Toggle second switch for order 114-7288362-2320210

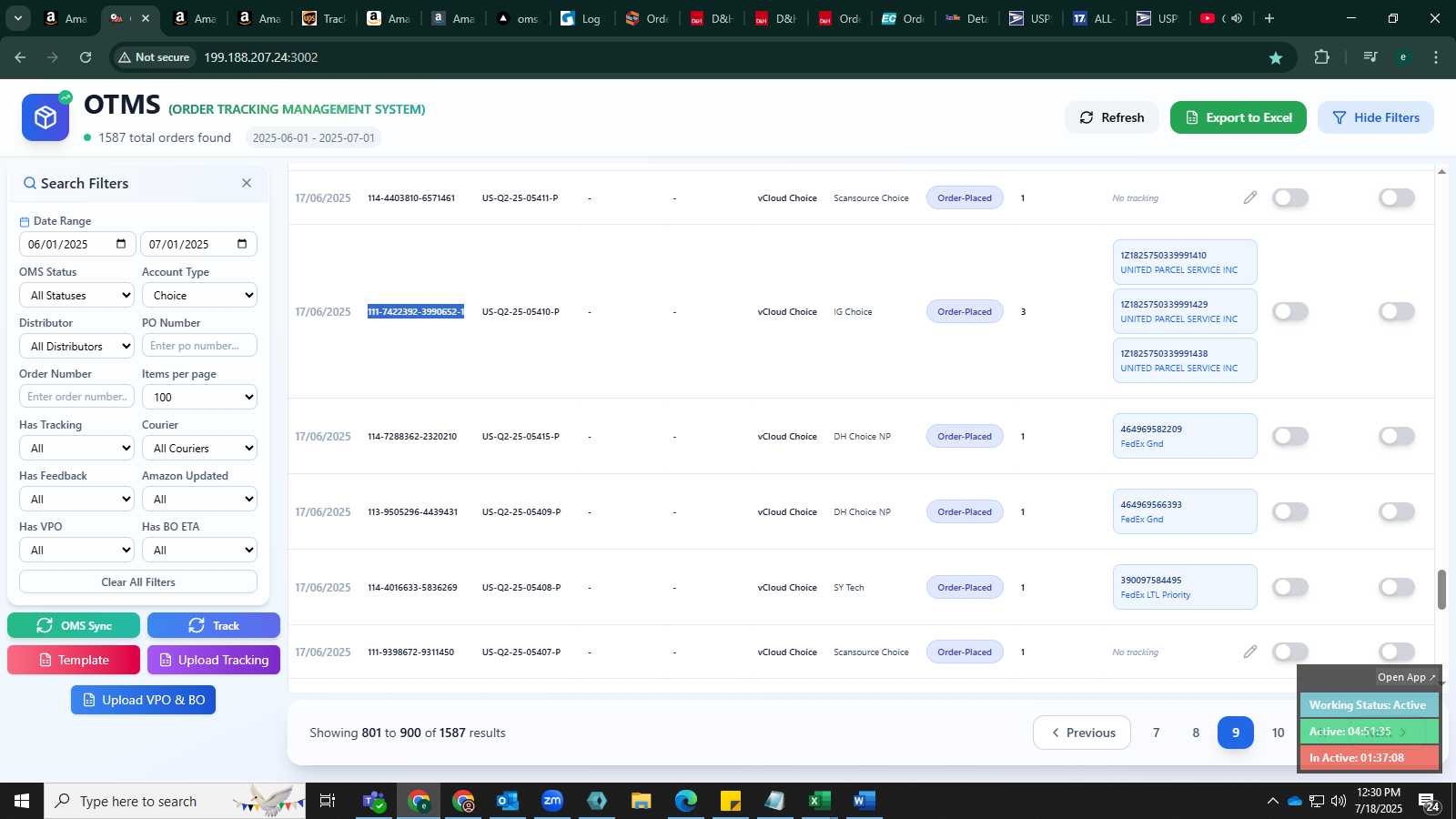click(x=1397, y=436)
